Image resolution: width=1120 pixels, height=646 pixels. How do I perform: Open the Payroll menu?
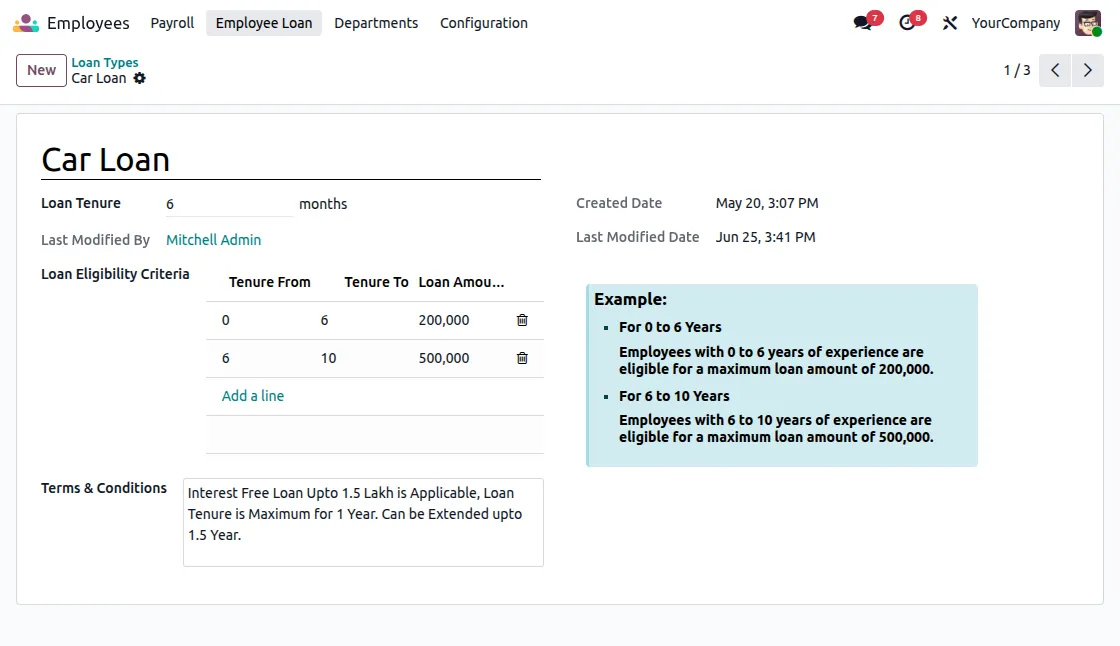coord(172,23)
